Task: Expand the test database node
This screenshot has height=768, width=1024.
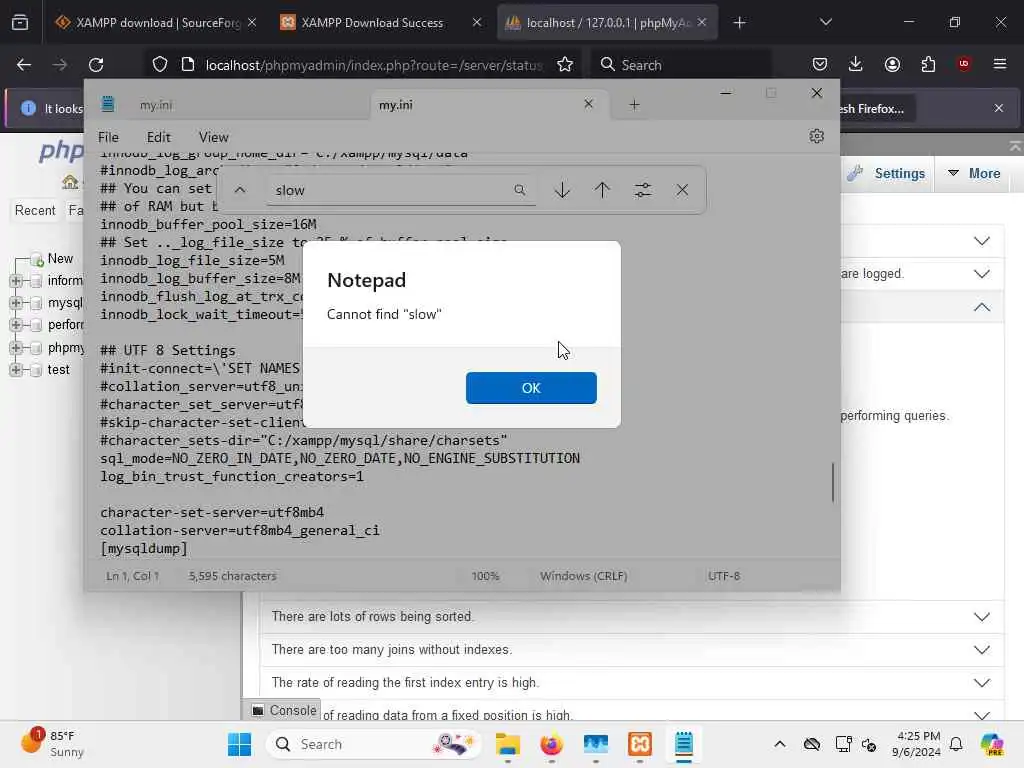Action: (x=16, y=370)
